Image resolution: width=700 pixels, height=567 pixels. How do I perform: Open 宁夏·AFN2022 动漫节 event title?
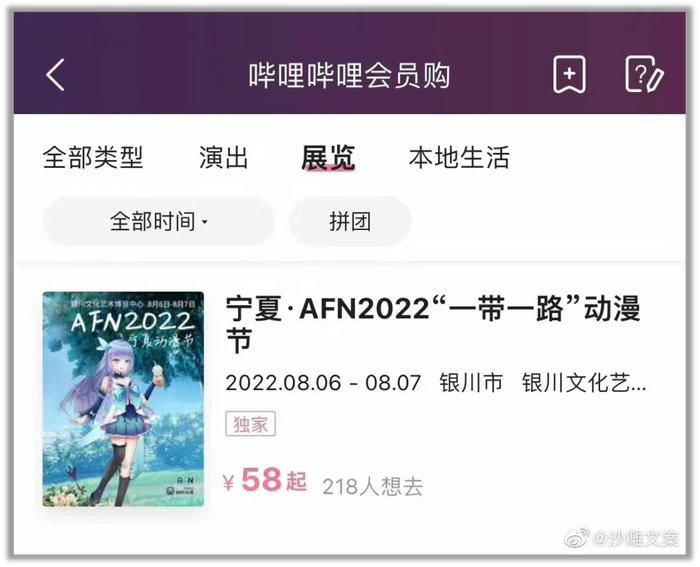pyautogui.click(x=433, y=324)
